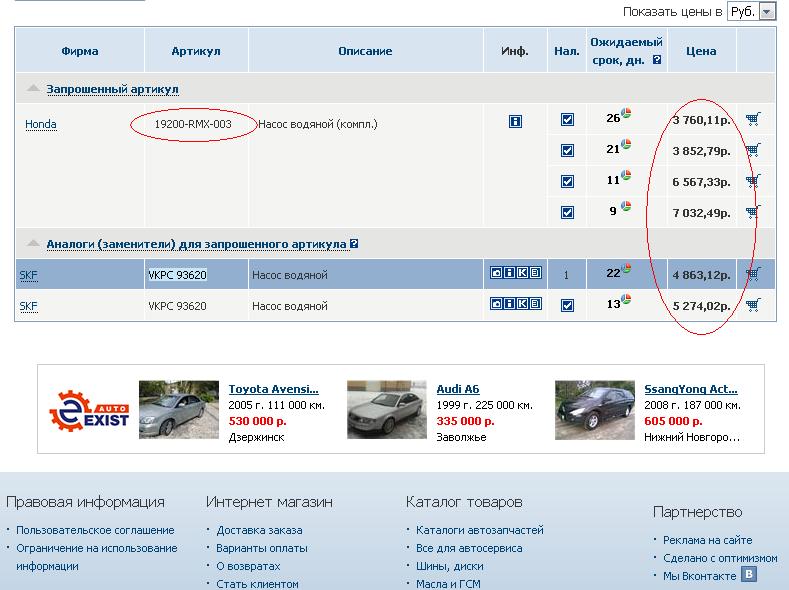Show delivery statistics pie icon beside 11 days

click(626, 175)
